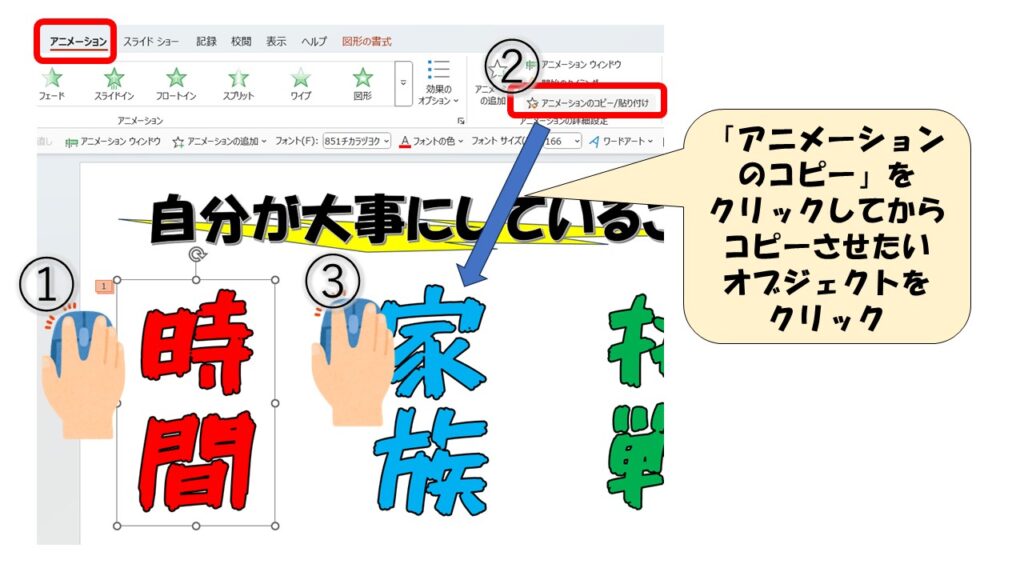The image size is (1024, 576).
Task: Open the フォント name combo box
Action: (359, 142)
